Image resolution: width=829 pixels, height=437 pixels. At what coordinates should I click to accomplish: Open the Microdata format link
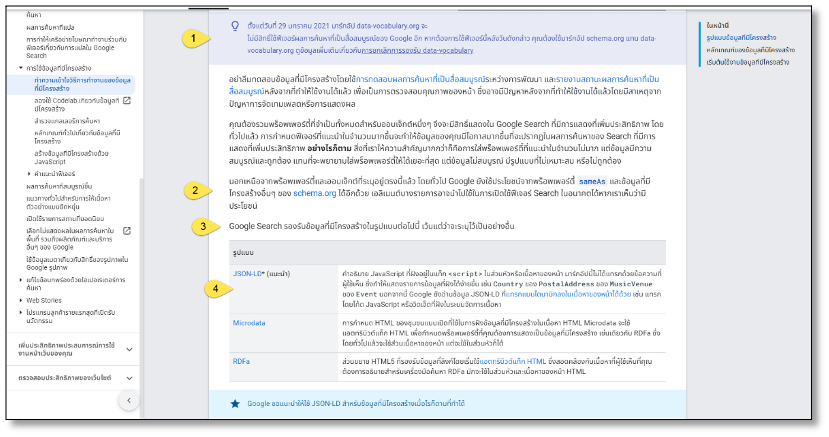pos(250,324)
